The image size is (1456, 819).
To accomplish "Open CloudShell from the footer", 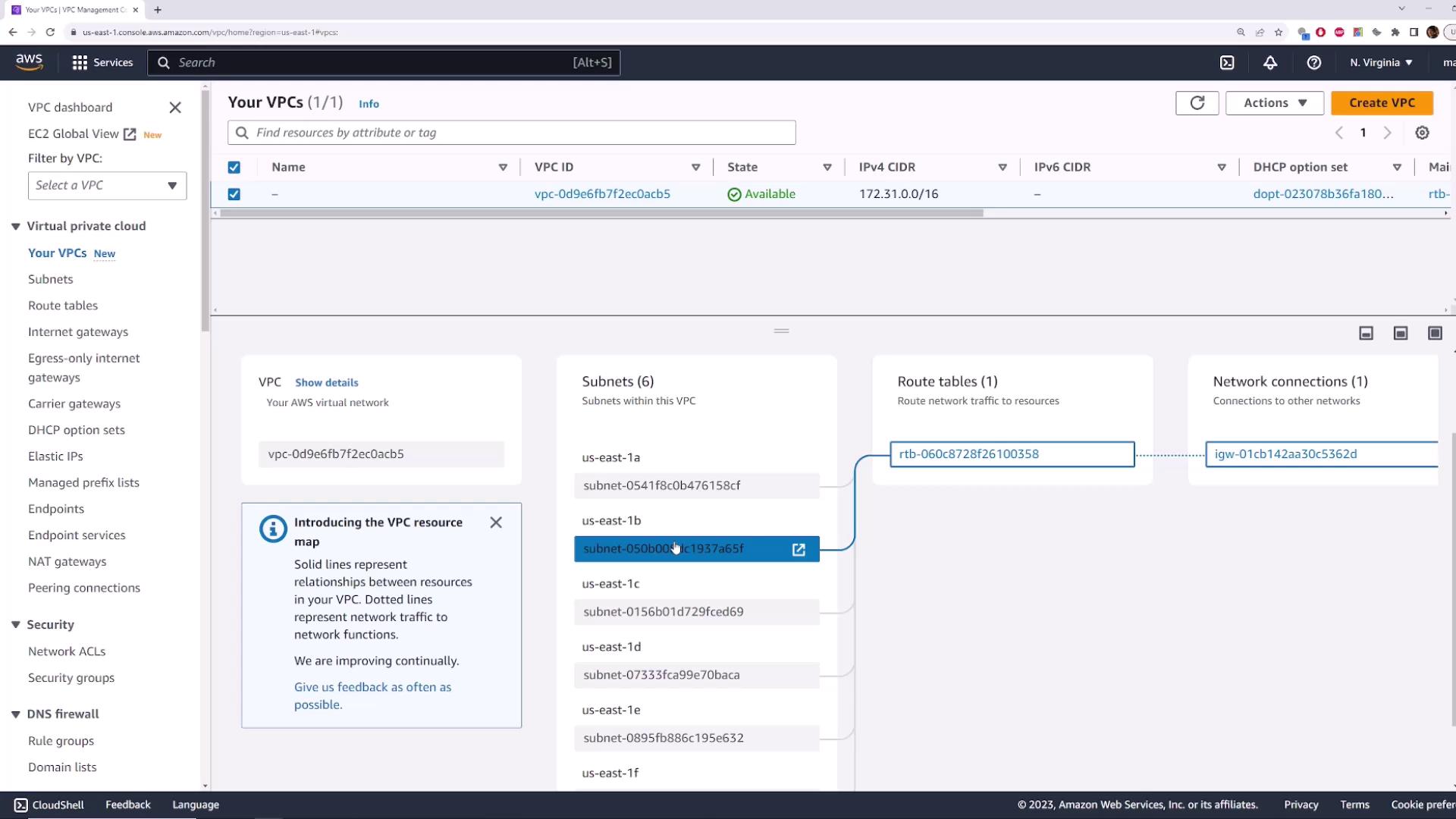I will pos(49,805).
